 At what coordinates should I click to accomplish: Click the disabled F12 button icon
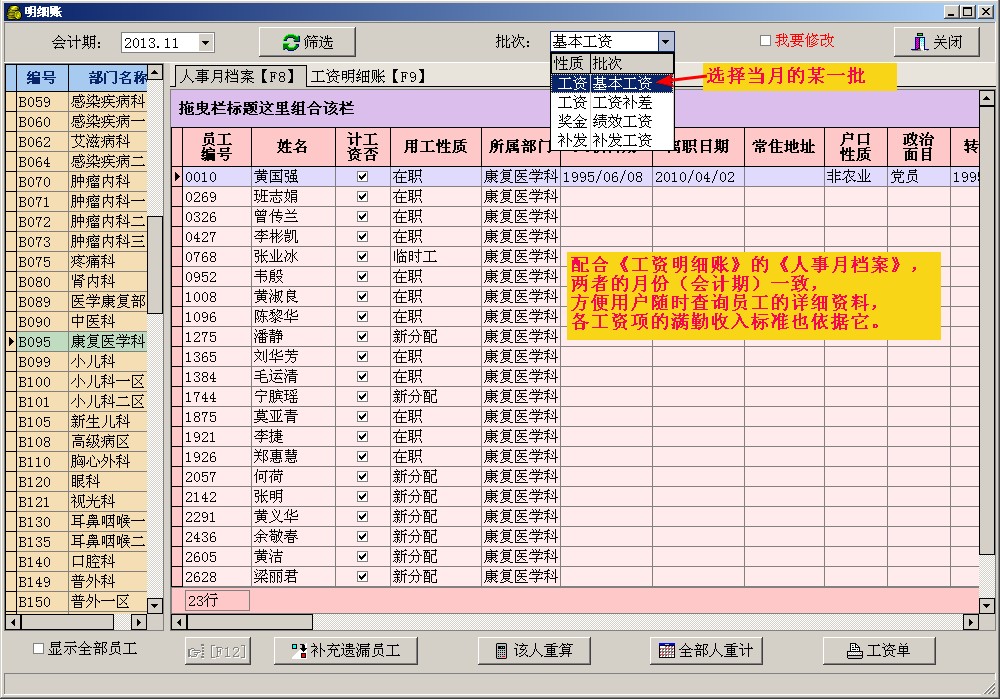[x=196, y=651]
